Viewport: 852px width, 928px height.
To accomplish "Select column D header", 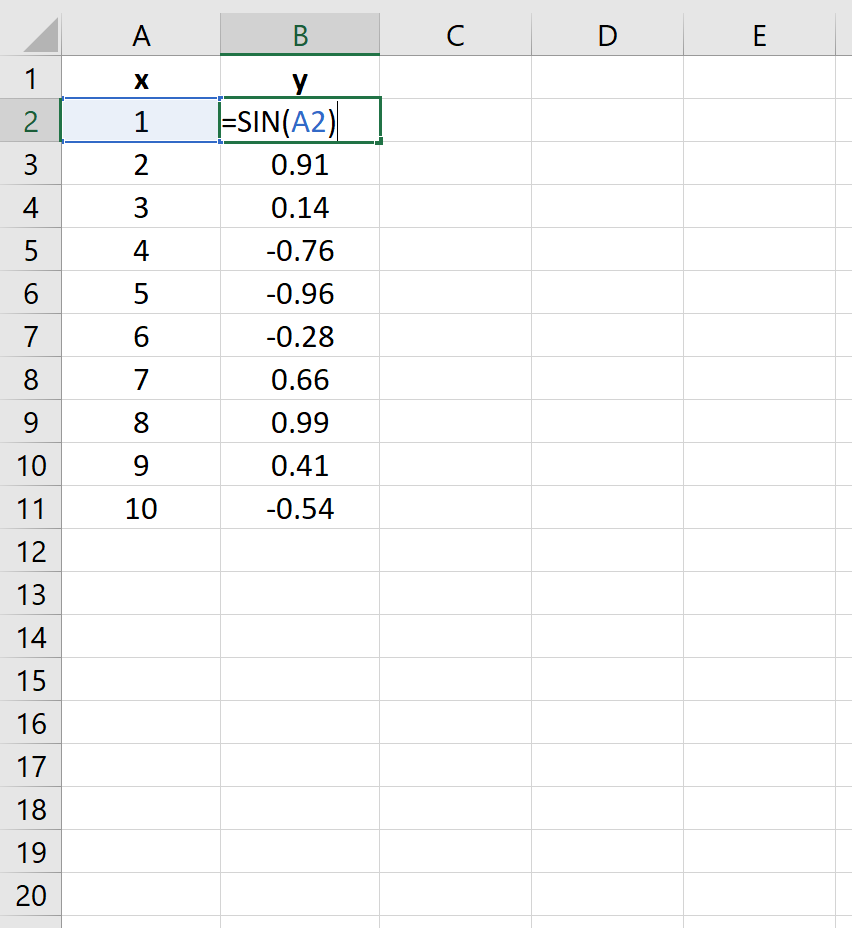I will pyautogui.click(x=607, y=36).
